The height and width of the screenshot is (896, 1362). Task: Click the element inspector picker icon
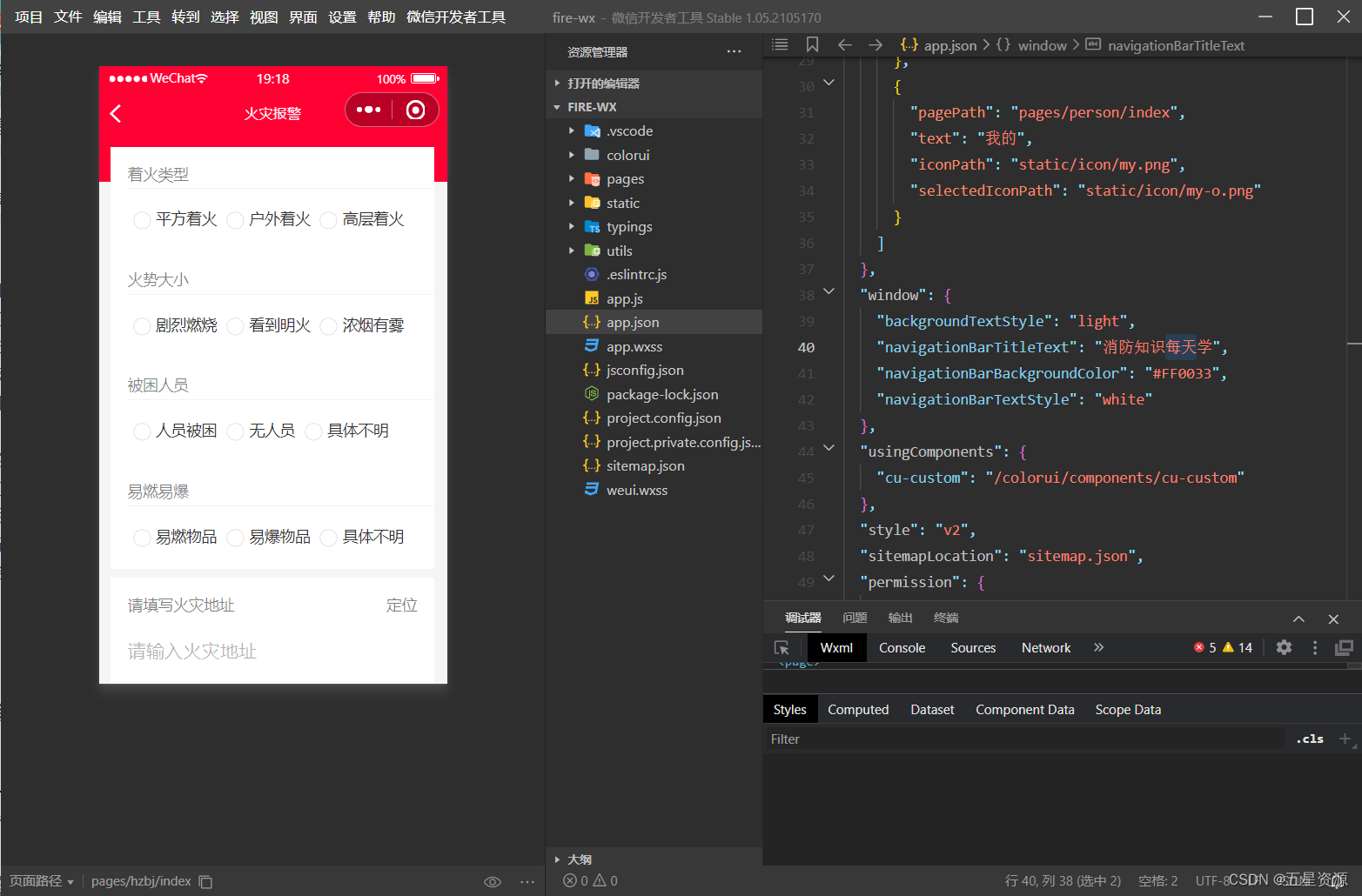click(782, 648)
